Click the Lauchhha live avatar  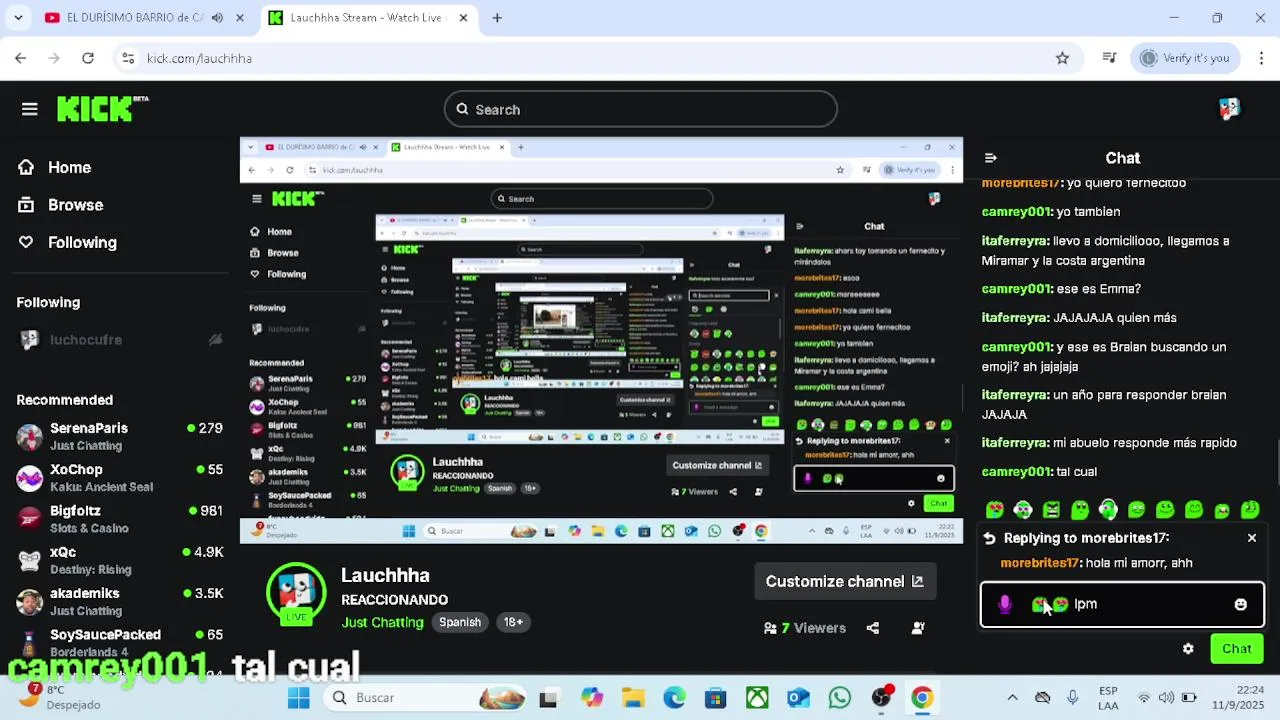(296, 593)
